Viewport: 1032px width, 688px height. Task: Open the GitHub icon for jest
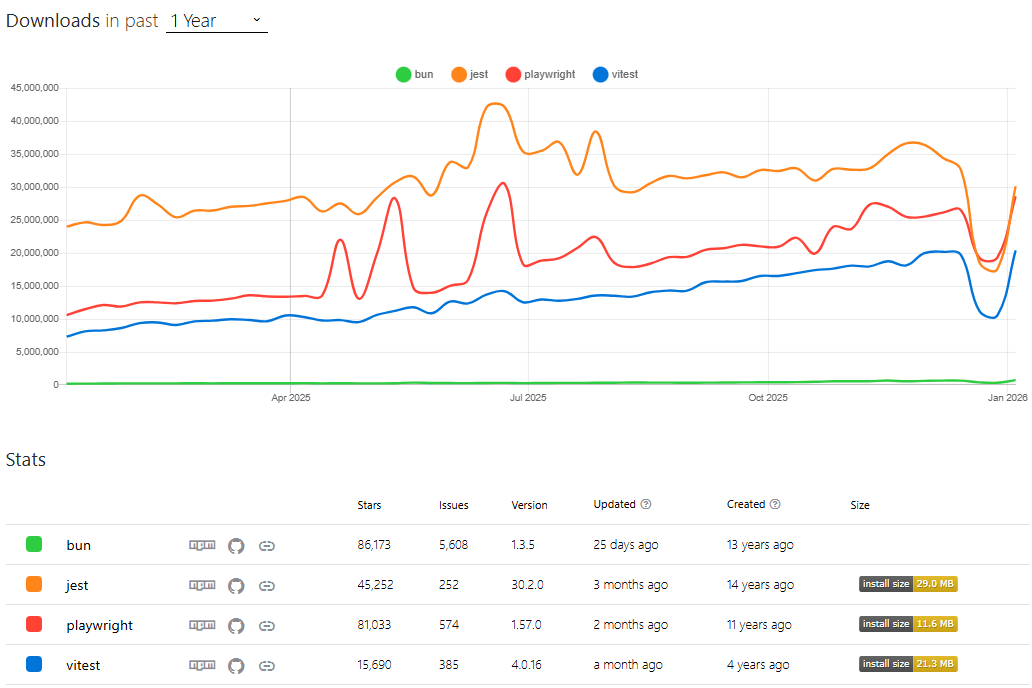(236, 586)
